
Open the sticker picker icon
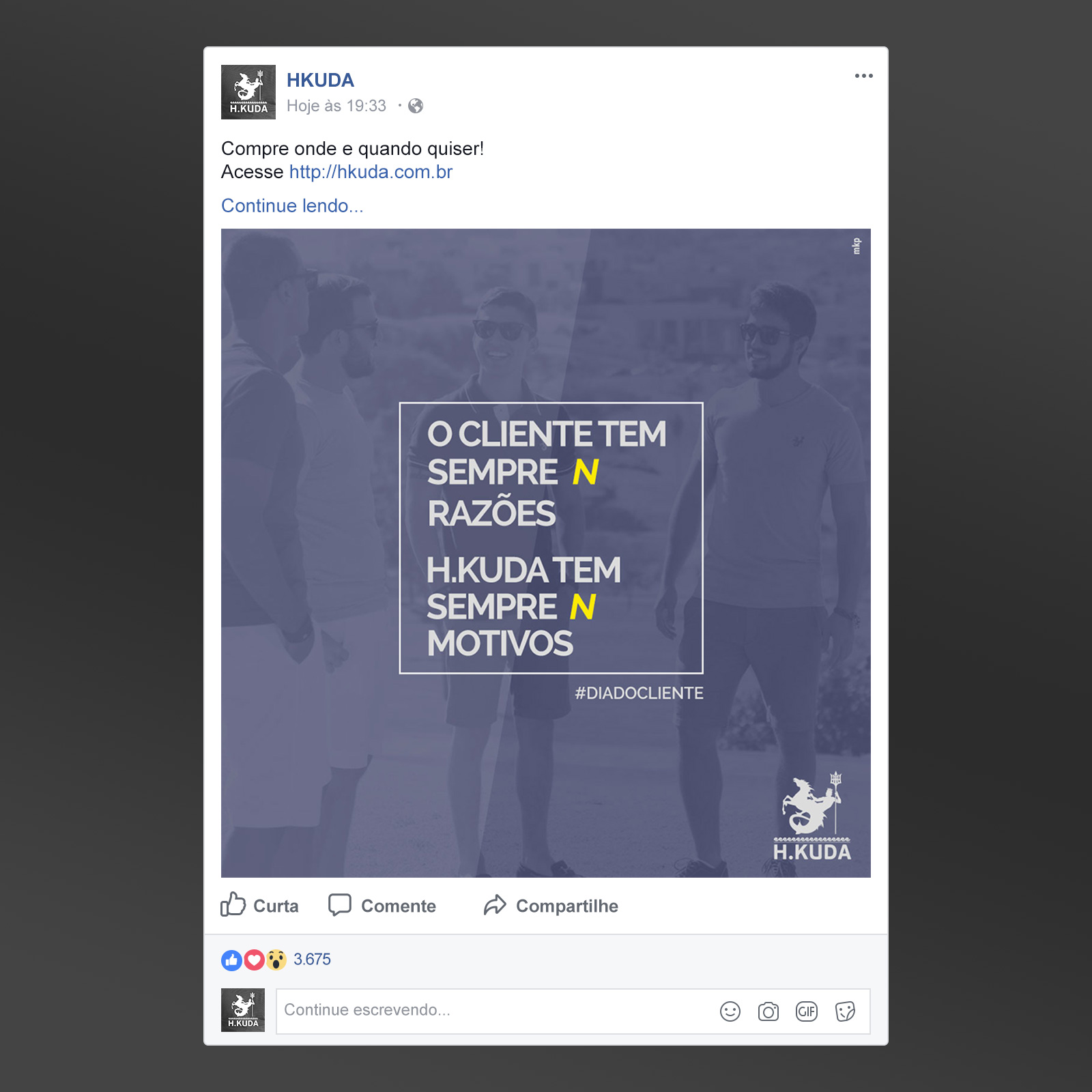tap(845, 1011)
